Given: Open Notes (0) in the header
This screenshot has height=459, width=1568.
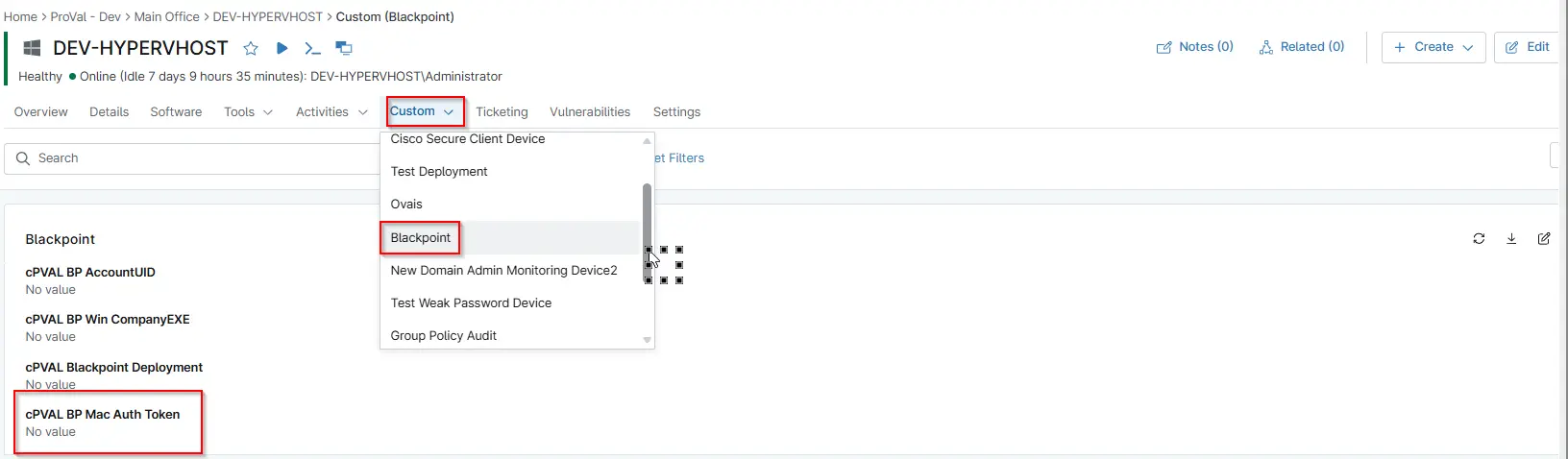Looking at the screenshot, I should point(1194,47).
